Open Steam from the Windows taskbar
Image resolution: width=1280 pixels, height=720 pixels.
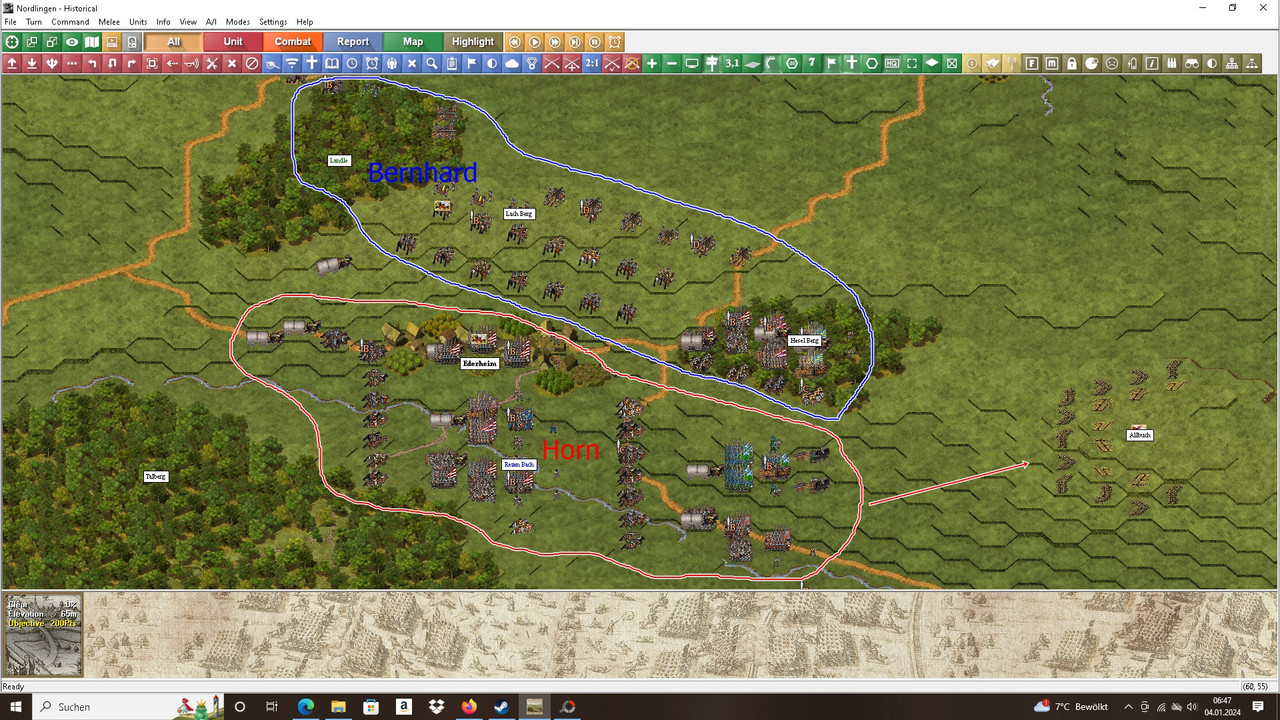tap(502, 706)
